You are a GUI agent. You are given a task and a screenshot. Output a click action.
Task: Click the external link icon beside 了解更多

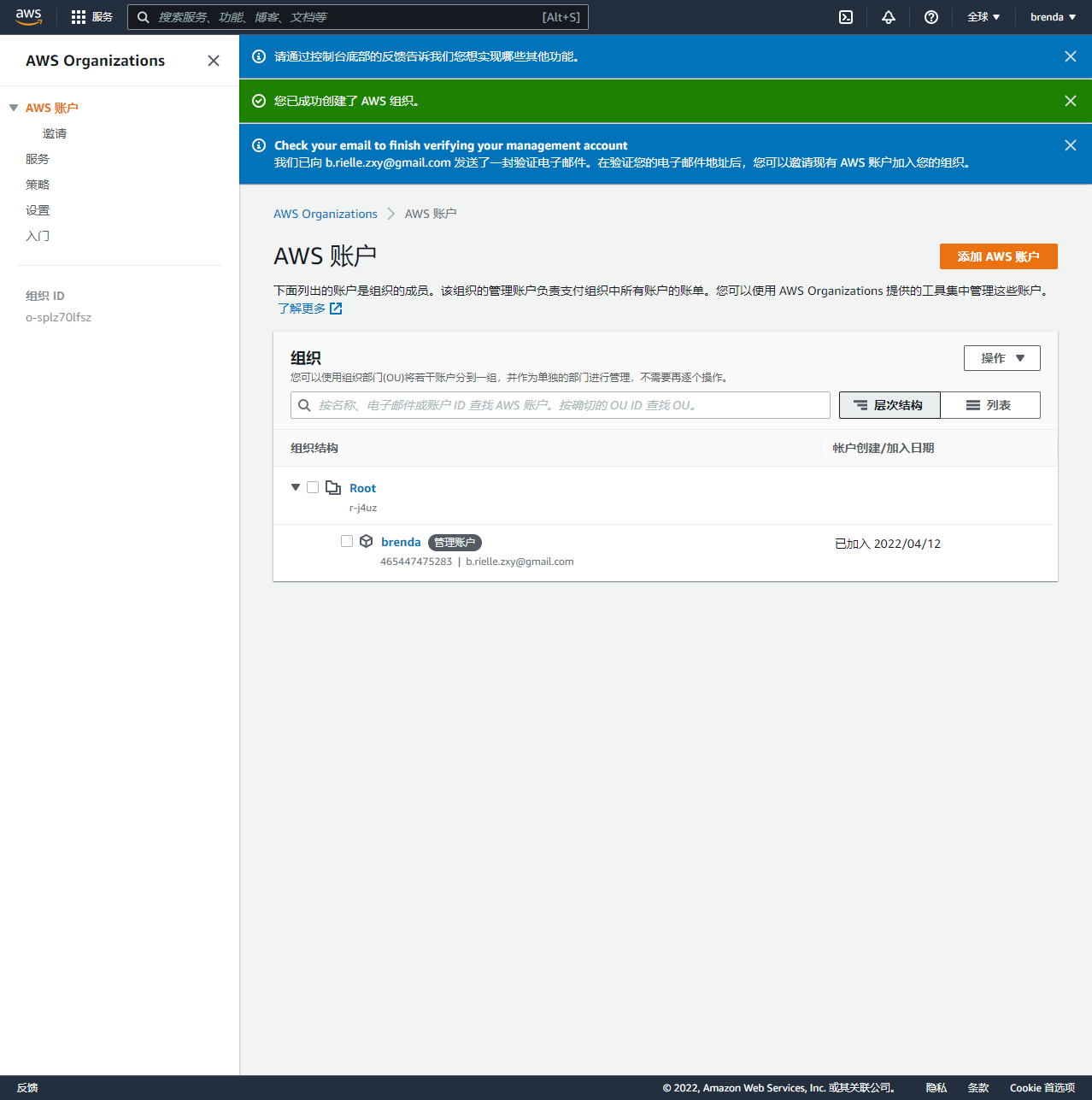pyautogui.click(x=336, y=309)
